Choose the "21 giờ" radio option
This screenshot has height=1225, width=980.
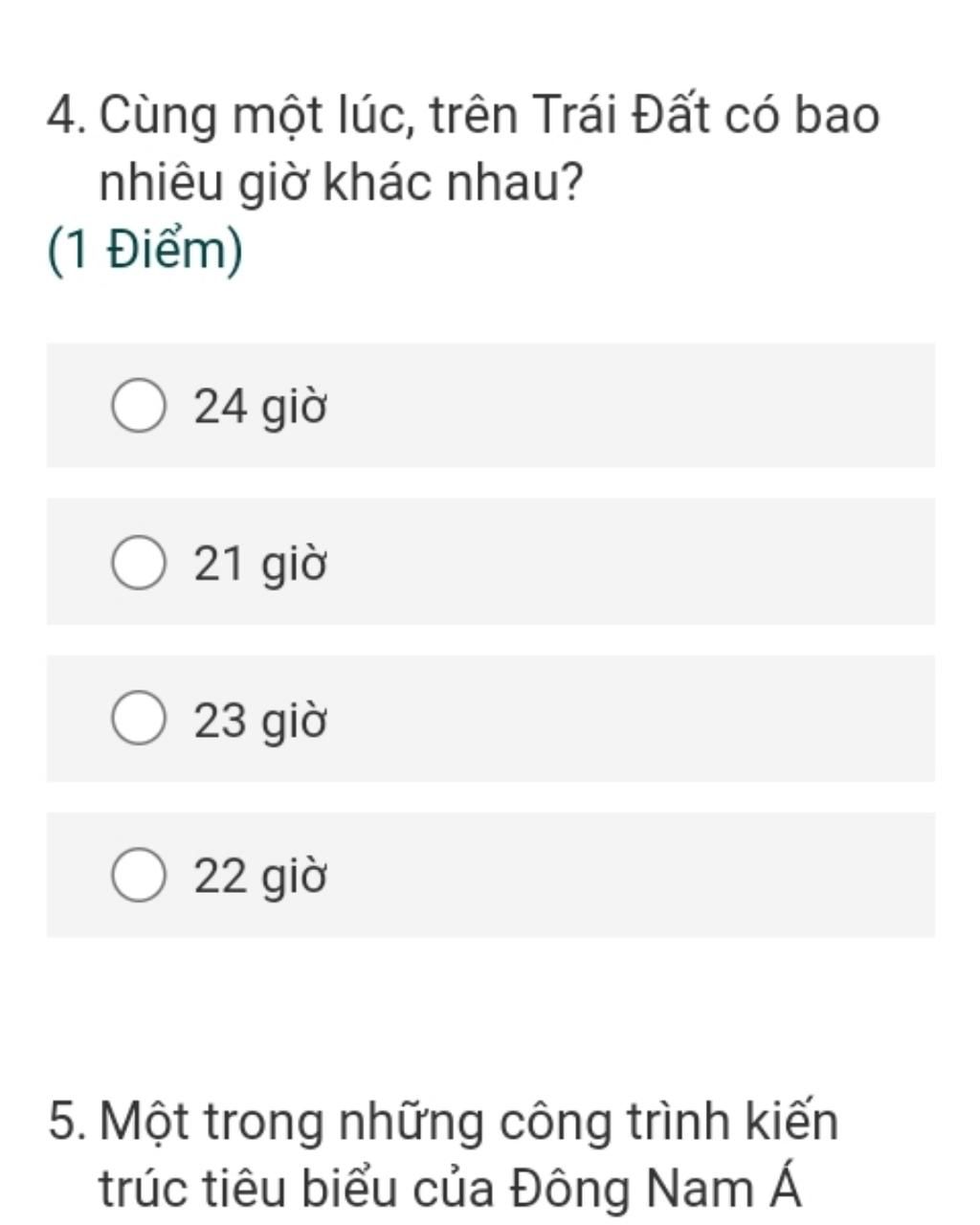pyautogui.click(x=140, y=563)
